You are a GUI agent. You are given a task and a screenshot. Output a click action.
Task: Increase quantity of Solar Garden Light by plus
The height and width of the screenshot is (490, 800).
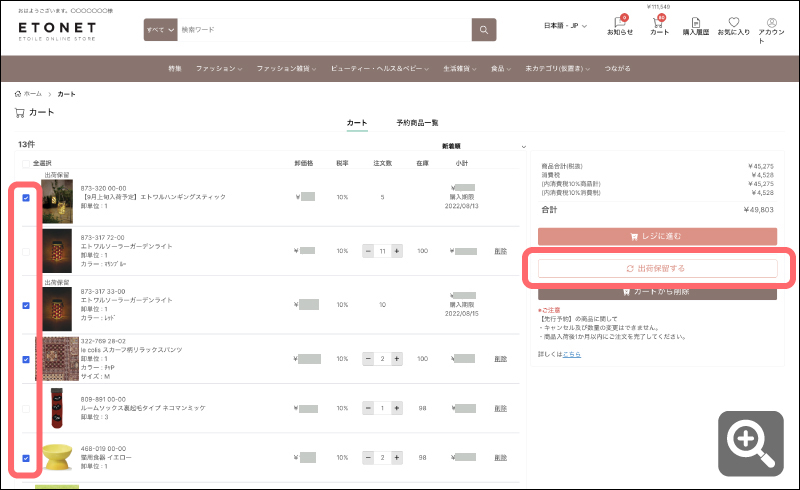tap(396, 251)
